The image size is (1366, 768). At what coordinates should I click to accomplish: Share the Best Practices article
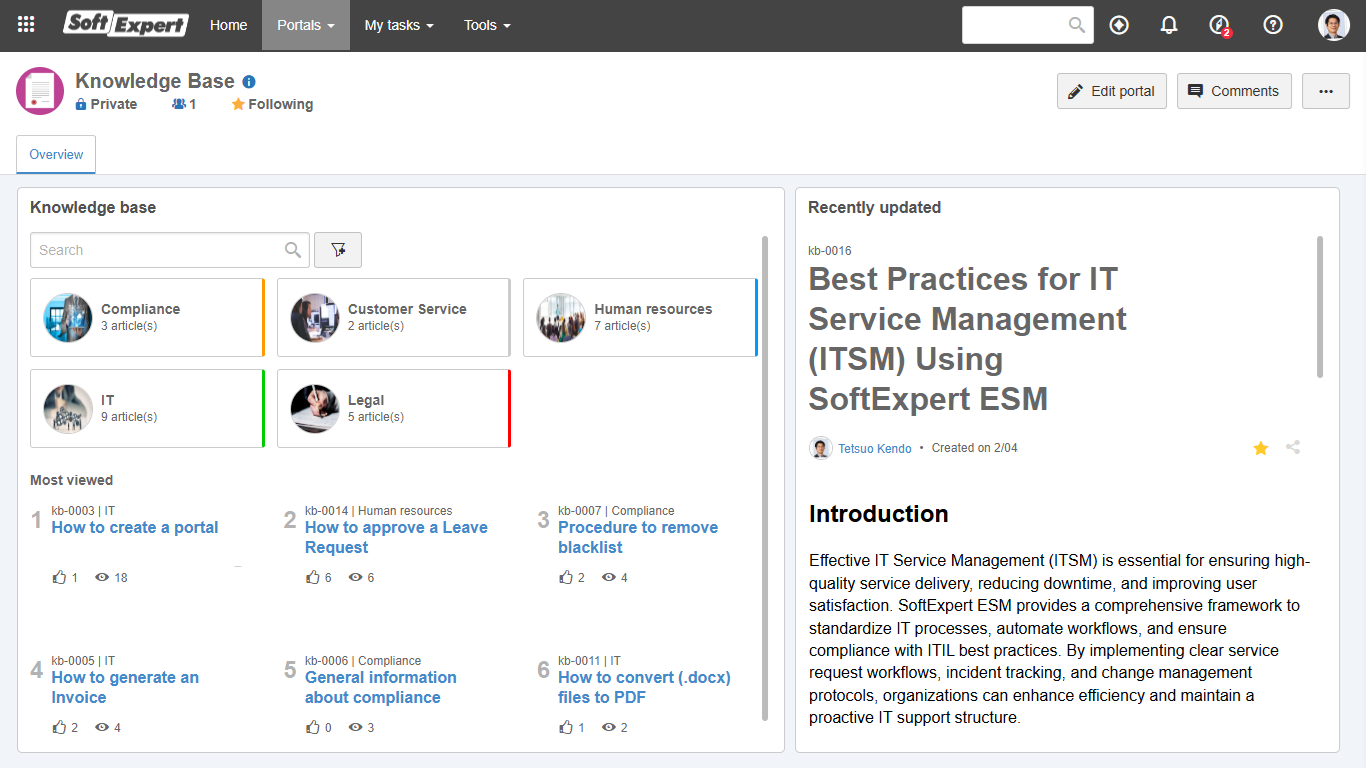[1293, 448]
